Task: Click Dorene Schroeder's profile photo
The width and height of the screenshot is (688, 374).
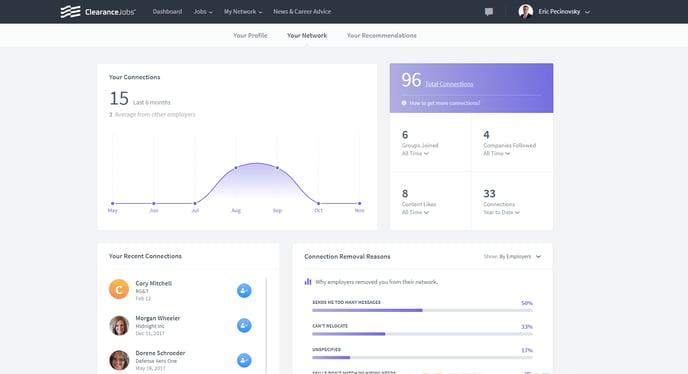Action: click(x=119, y=360)
